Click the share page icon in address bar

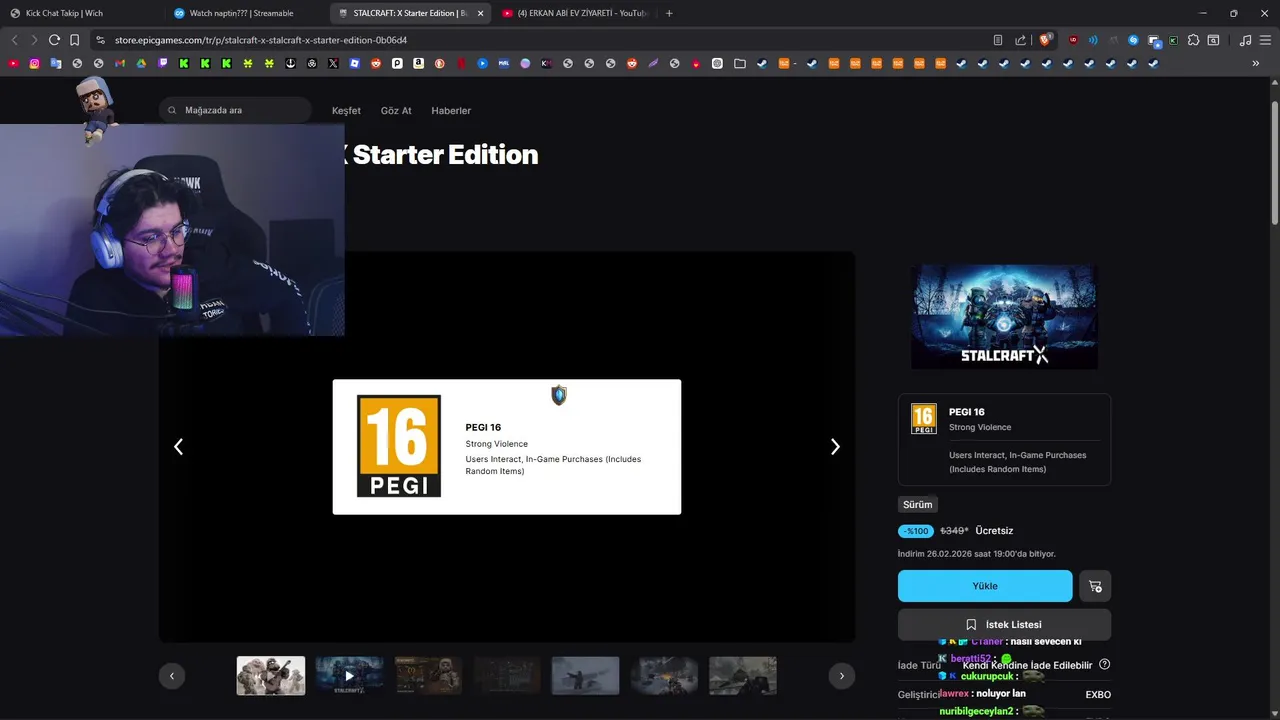[x=1020, y=40]
